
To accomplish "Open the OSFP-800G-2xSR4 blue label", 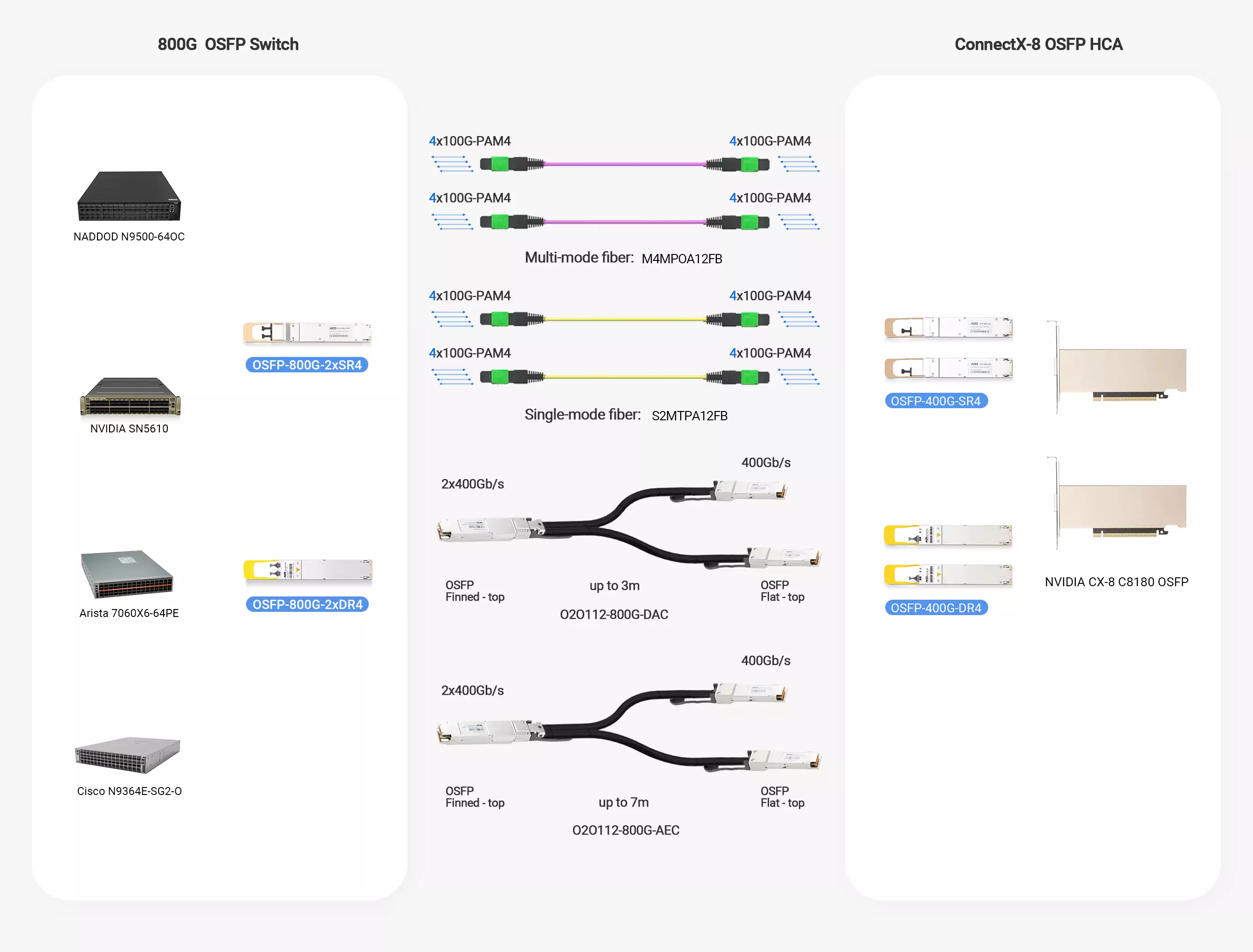I will 307,365.
